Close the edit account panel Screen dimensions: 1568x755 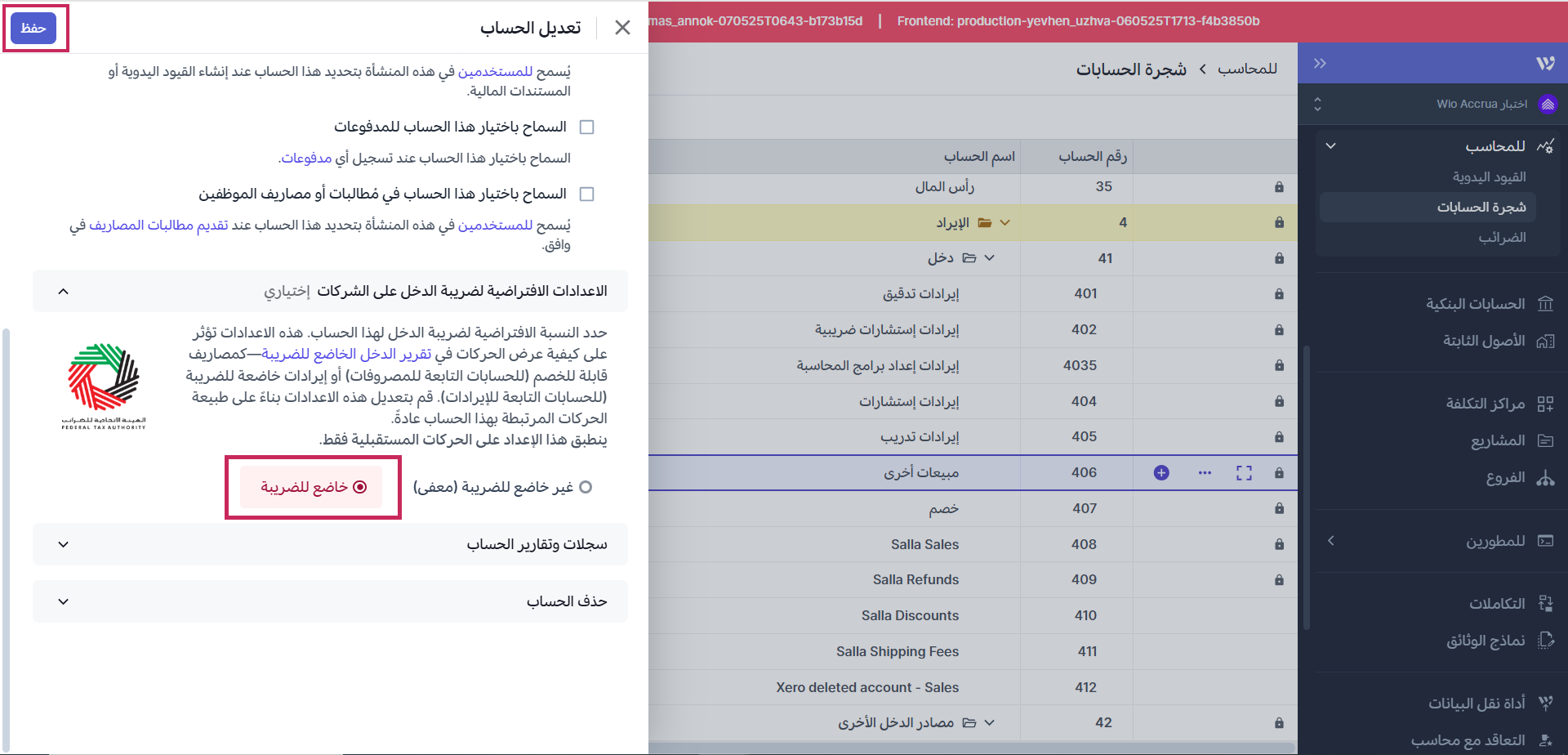pos(622,28)
